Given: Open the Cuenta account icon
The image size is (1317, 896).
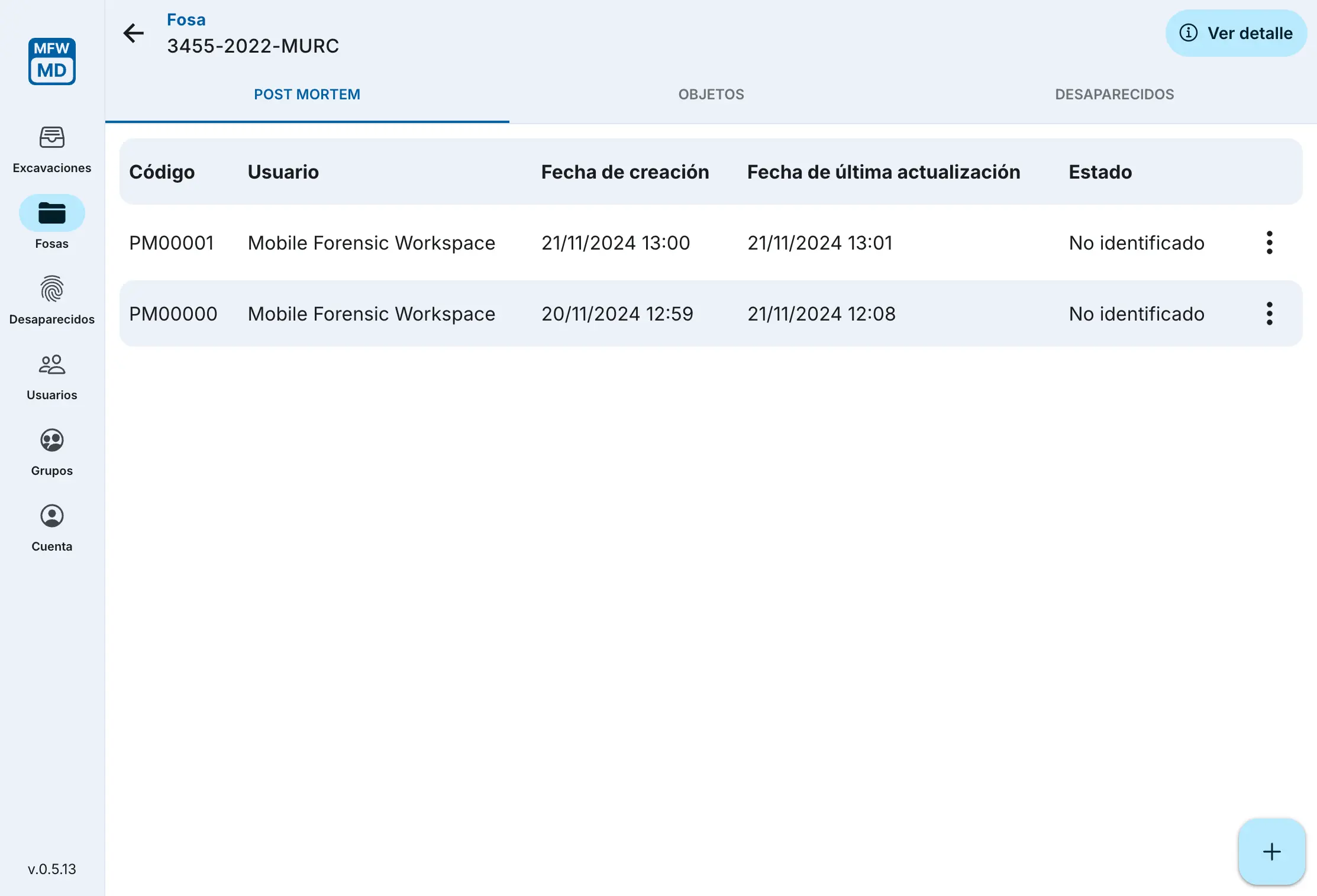Looking at the screenshot, I should click(x=52, y=516).
